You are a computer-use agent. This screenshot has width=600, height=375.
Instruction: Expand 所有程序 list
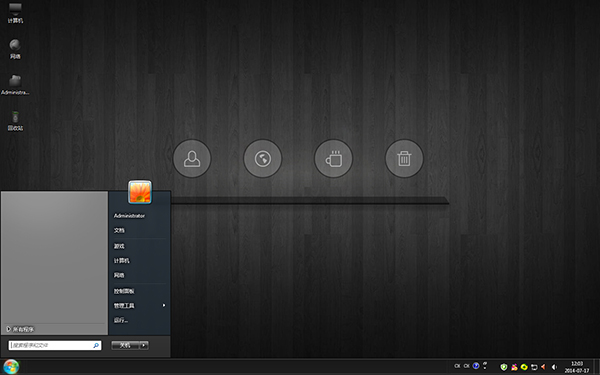(x=20, y=329)
